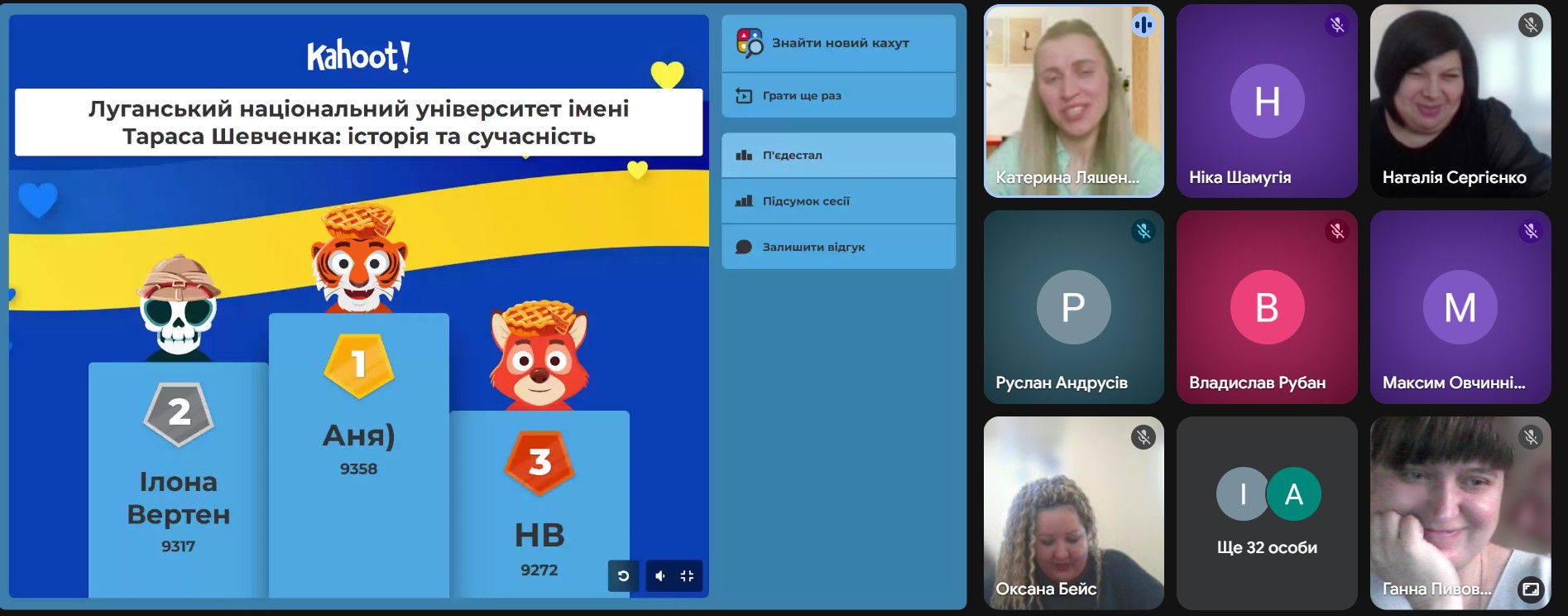This screenshot has width=1568, height=616.
Task: Select Оксана Бейс's video thumbnail
Action: pyautogui.click(x=1073, y=513)
